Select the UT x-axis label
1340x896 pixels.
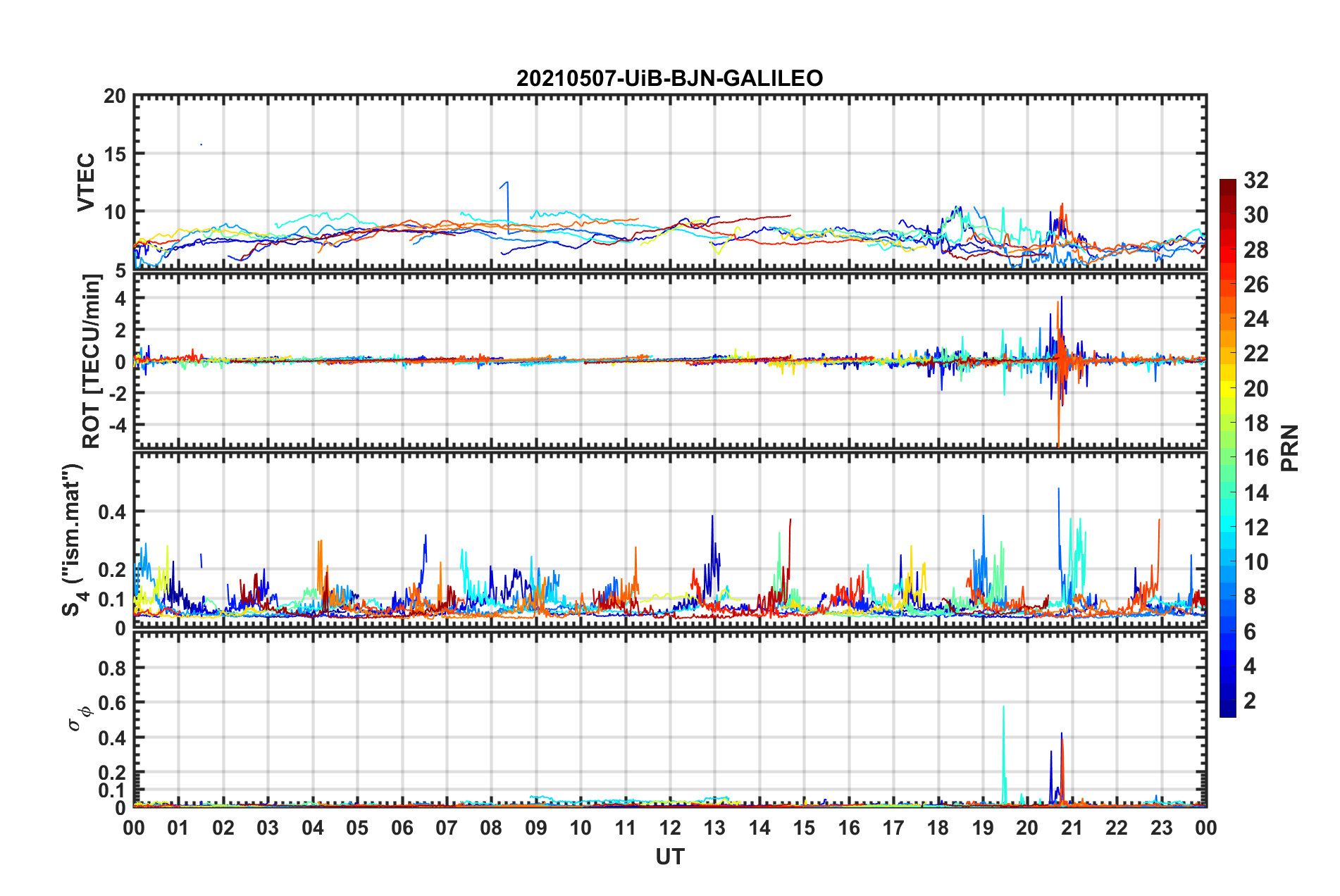coord(670,857)
